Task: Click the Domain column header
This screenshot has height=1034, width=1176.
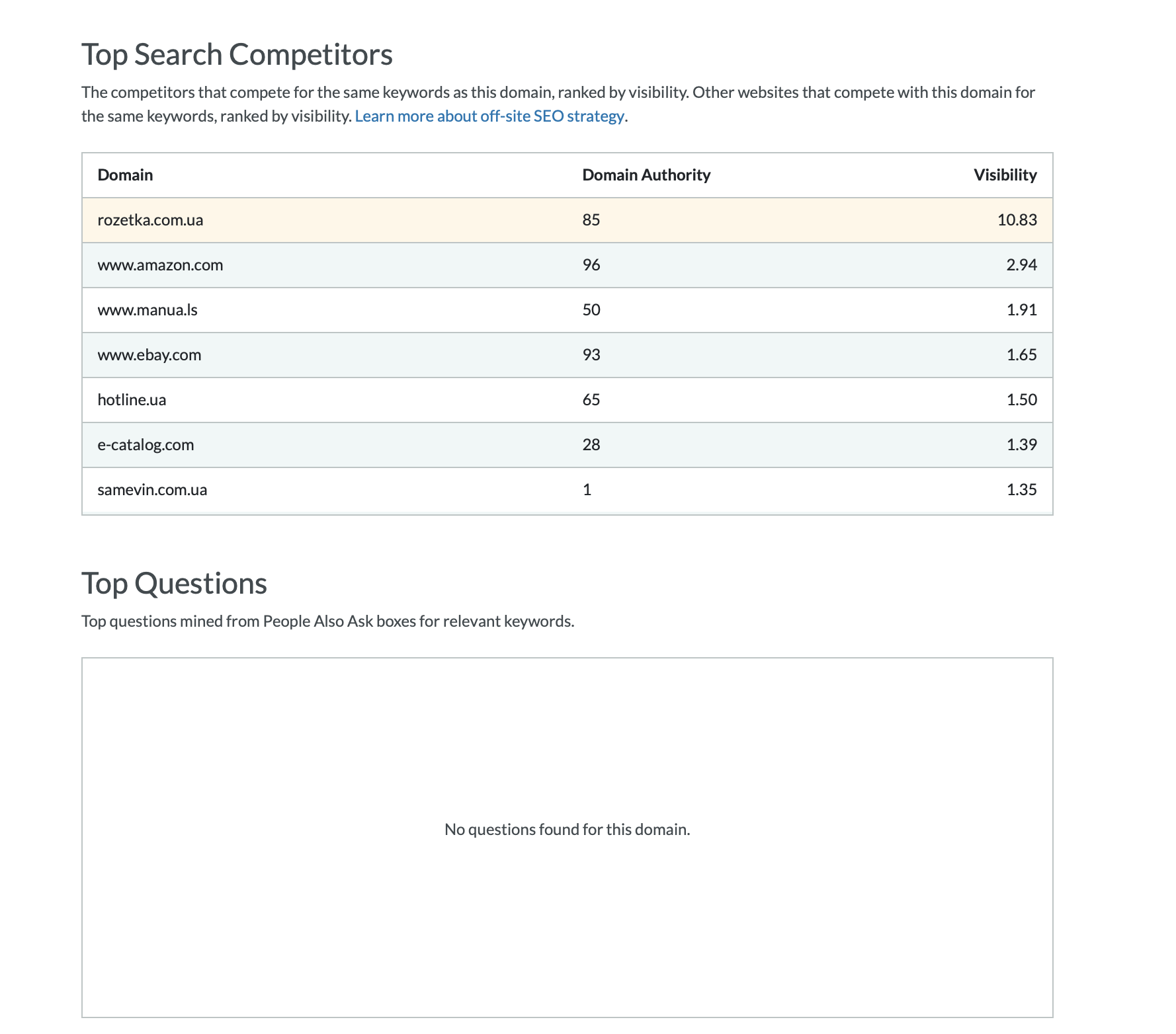Action: (x=125, y=175)
